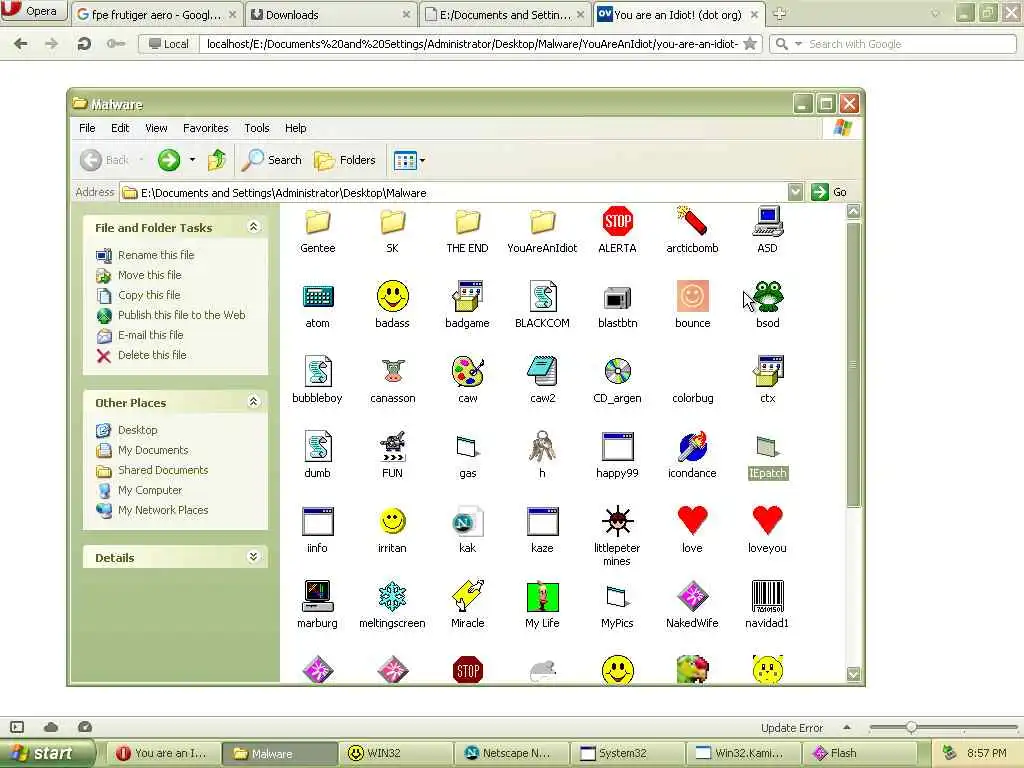The image size is (1024, 768).
Task: Select the loveyou heart icon
Action: click(x=767, y=522)
